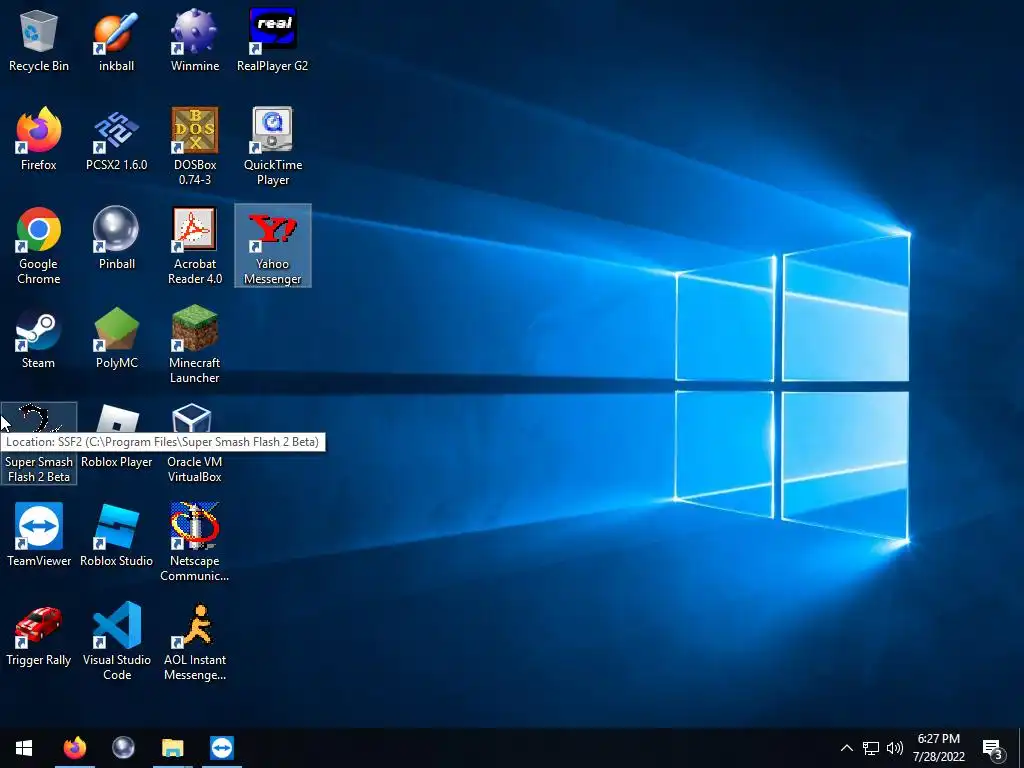
Task: Select the Firefox desktop shortcut
Action: [x=39, y=139]
